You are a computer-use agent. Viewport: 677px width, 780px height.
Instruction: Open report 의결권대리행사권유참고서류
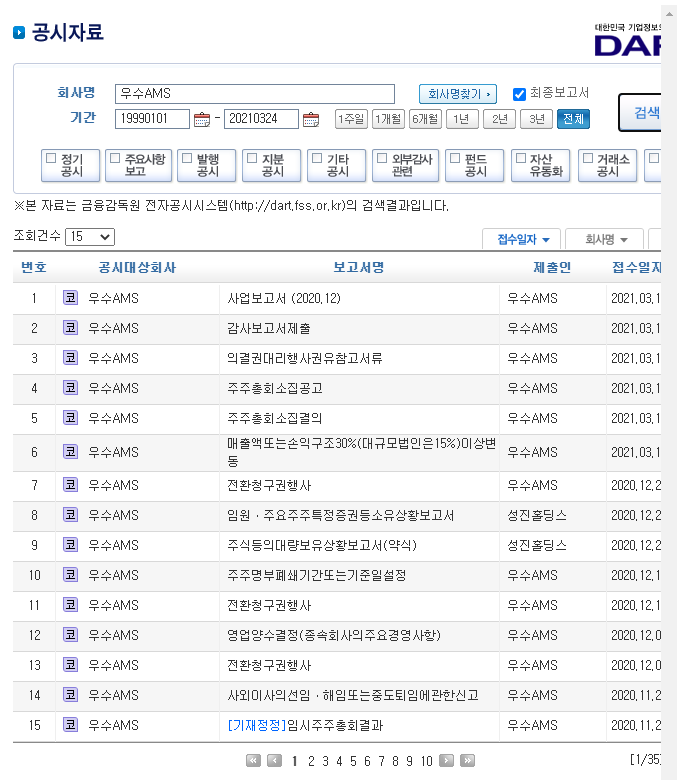[304, 358]
